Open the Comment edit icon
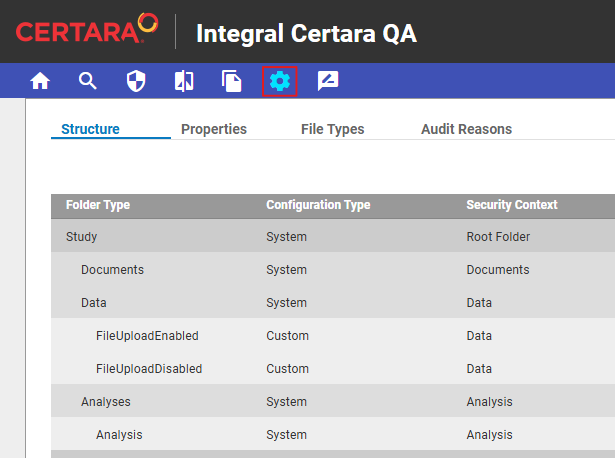Image resolution: width=615 pixels, height=458 pixels. click(328, 81)
